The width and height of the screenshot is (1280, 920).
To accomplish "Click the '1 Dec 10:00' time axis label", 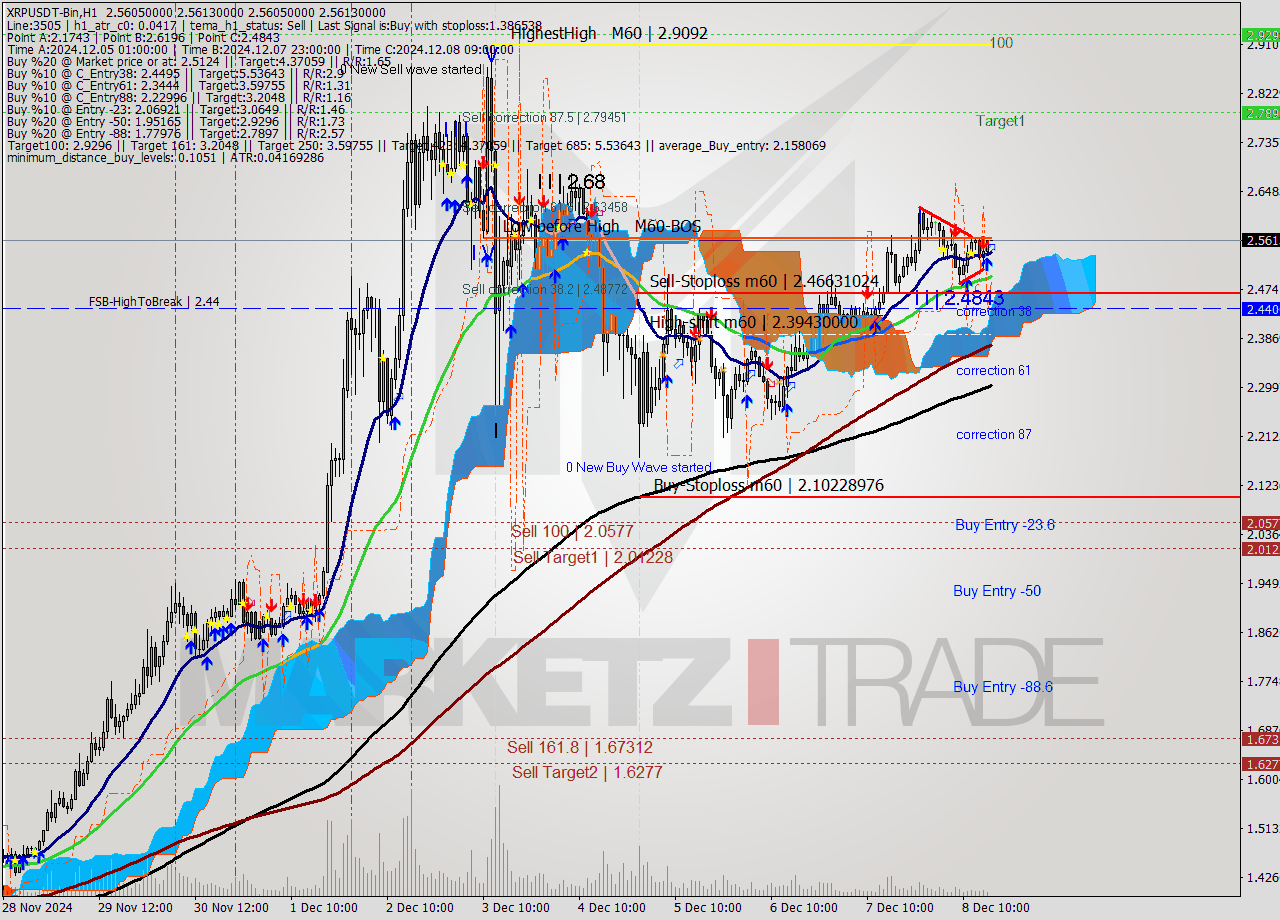I will pyautogui.click(x=323, y=908).
